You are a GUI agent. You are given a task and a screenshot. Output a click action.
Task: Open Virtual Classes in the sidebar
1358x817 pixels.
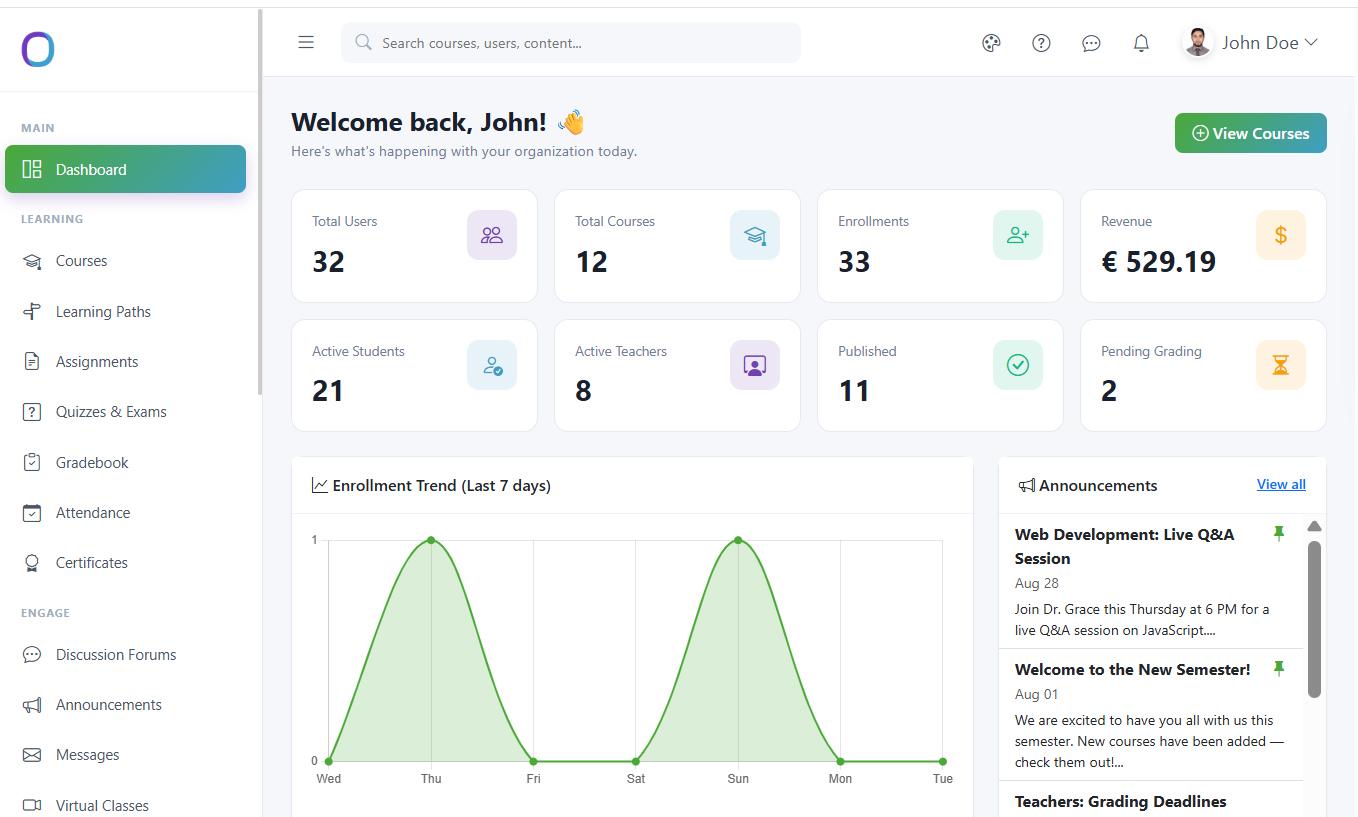pos(125,805)
